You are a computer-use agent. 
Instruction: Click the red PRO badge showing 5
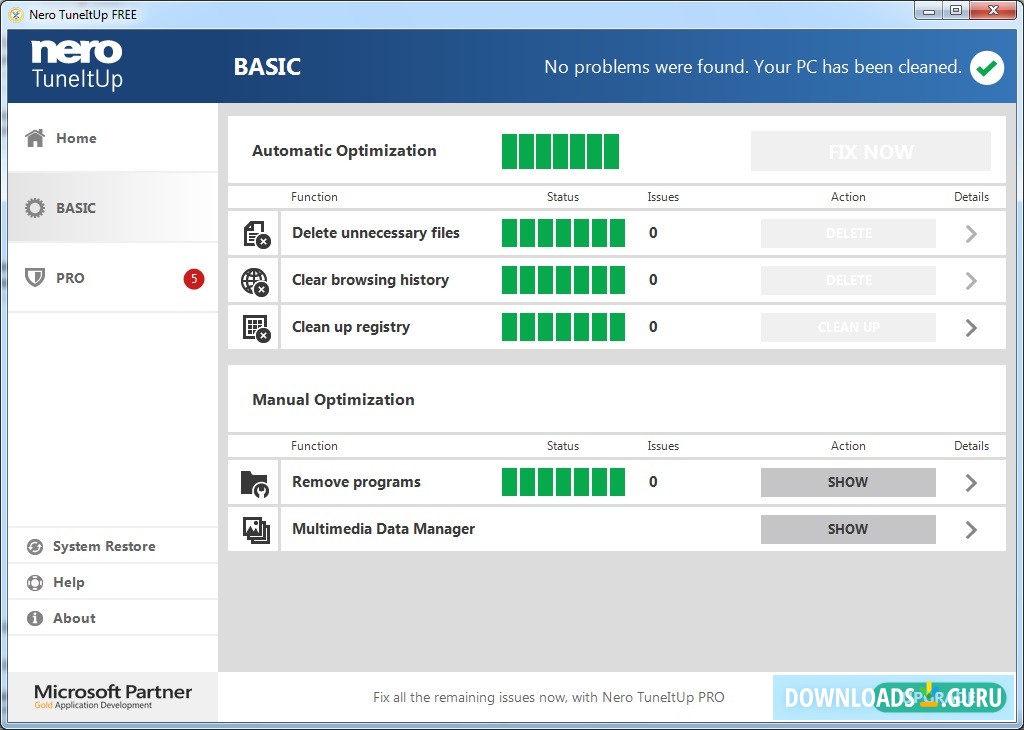(x=194, y=279)
